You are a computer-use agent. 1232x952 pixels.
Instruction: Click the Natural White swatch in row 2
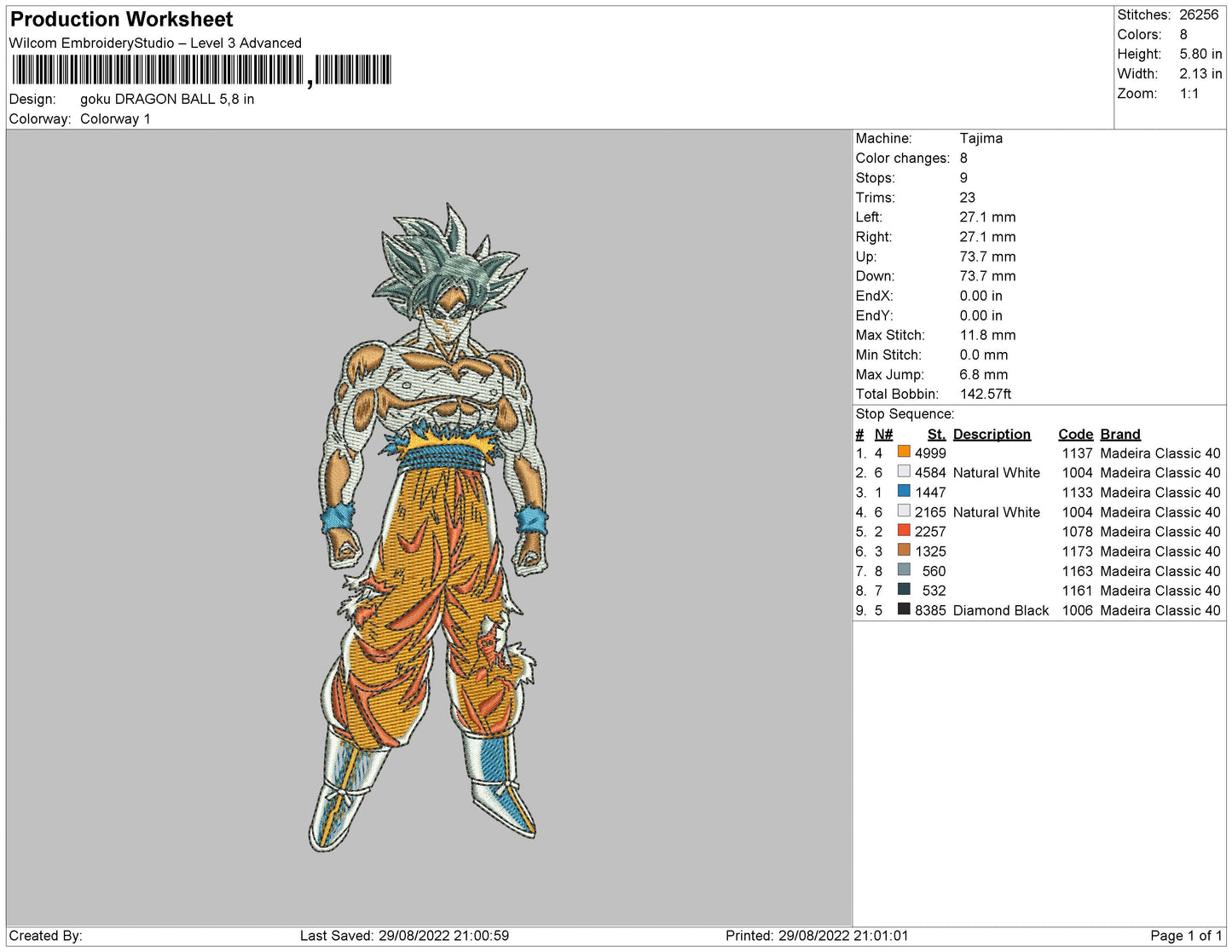click(x=904, y=471)
